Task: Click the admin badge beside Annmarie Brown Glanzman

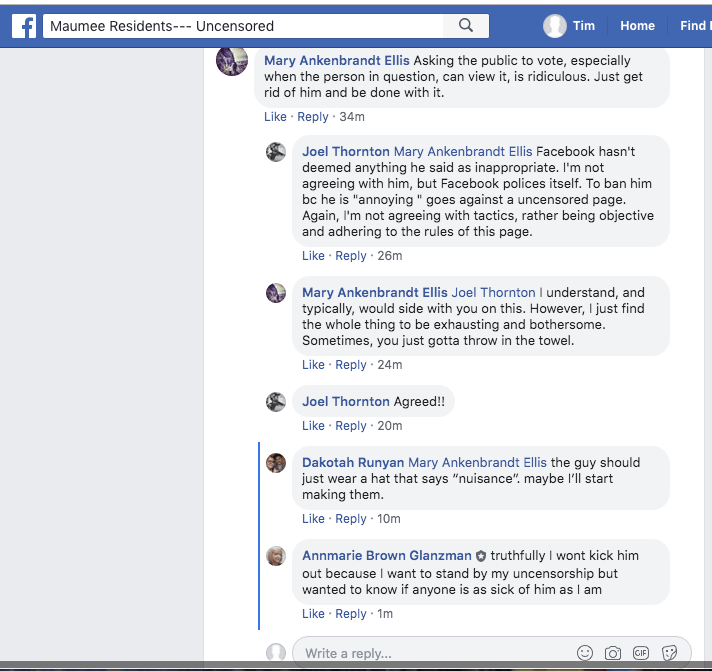Action: coord(481,556)
